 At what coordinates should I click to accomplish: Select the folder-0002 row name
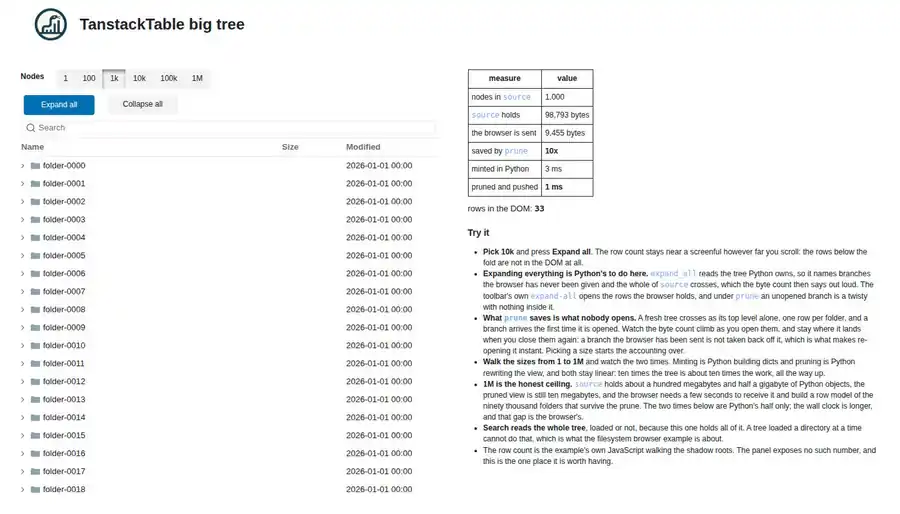click(x=64, y=202)
